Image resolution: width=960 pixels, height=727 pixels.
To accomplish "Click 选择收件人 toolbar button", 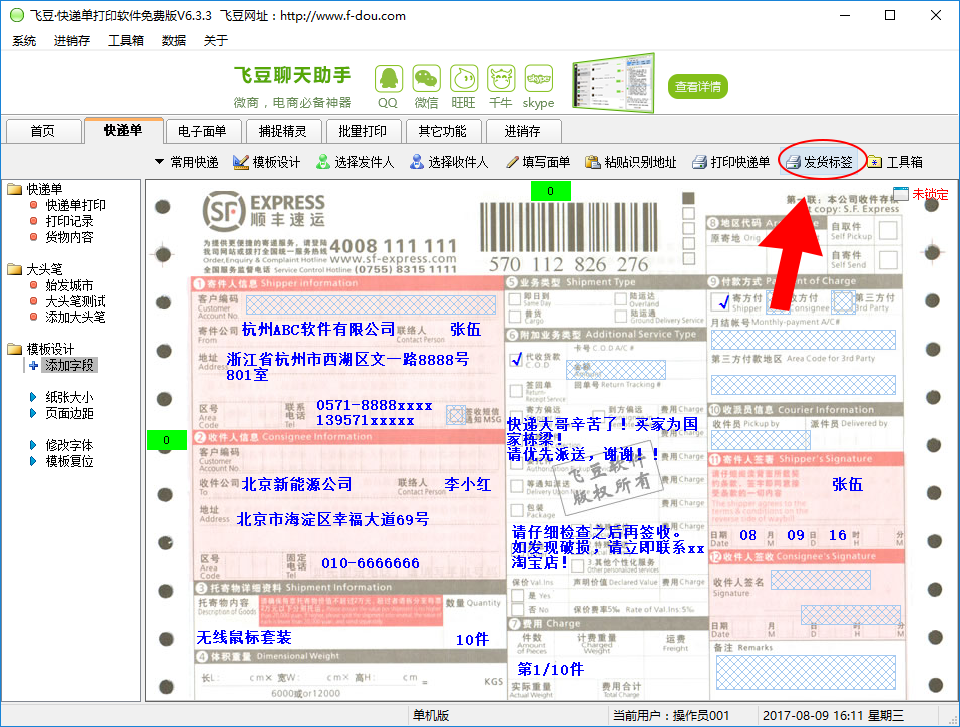I will [x=449, y=162].
